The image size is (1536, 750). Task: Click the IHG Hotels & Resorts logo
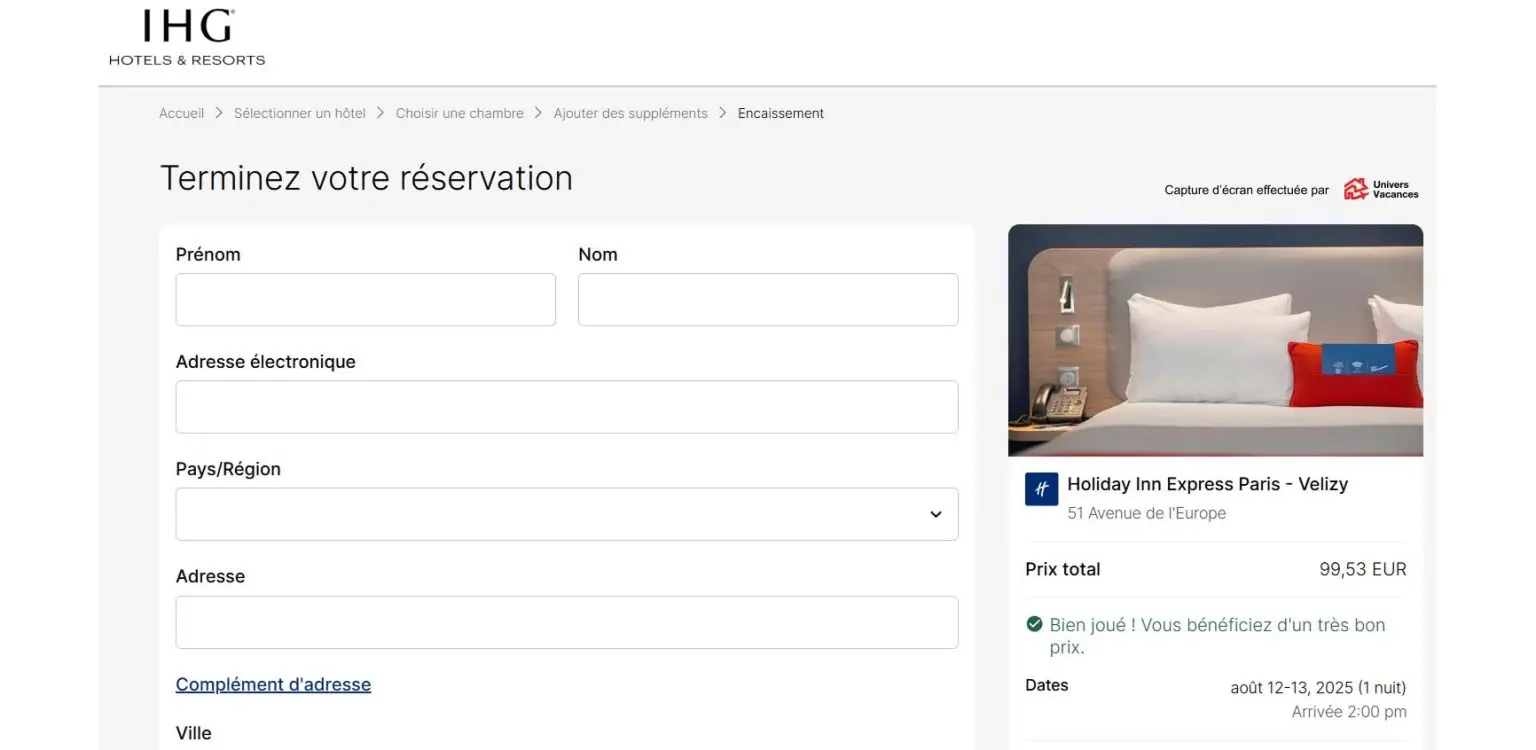[187, 38]
